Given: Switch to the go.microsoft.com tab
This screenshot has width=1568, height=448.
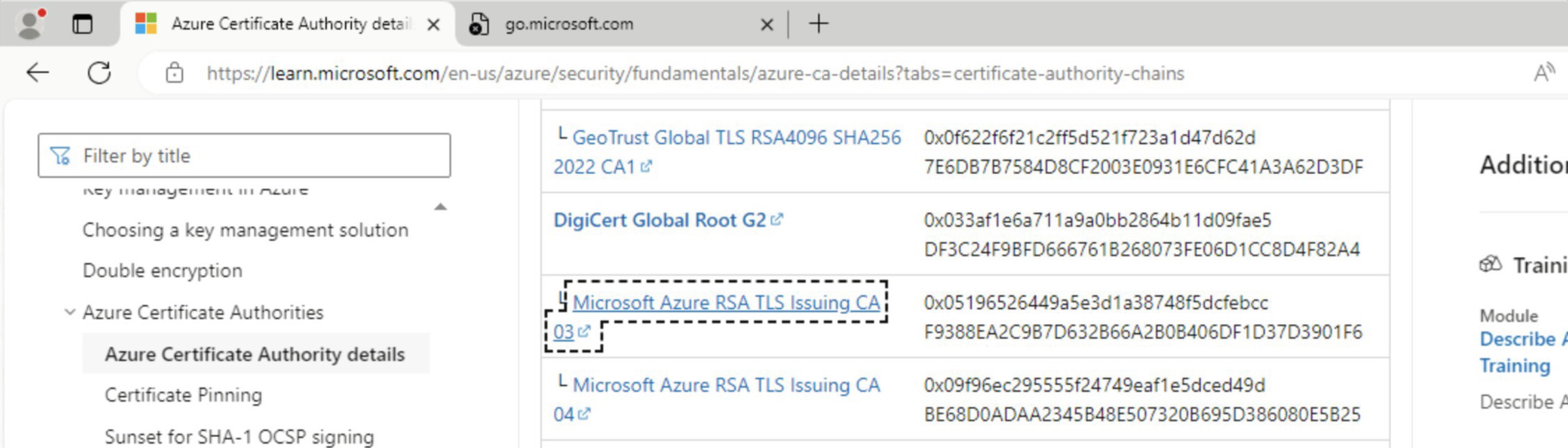Looking at the screenshot, I should click(568, 24).
